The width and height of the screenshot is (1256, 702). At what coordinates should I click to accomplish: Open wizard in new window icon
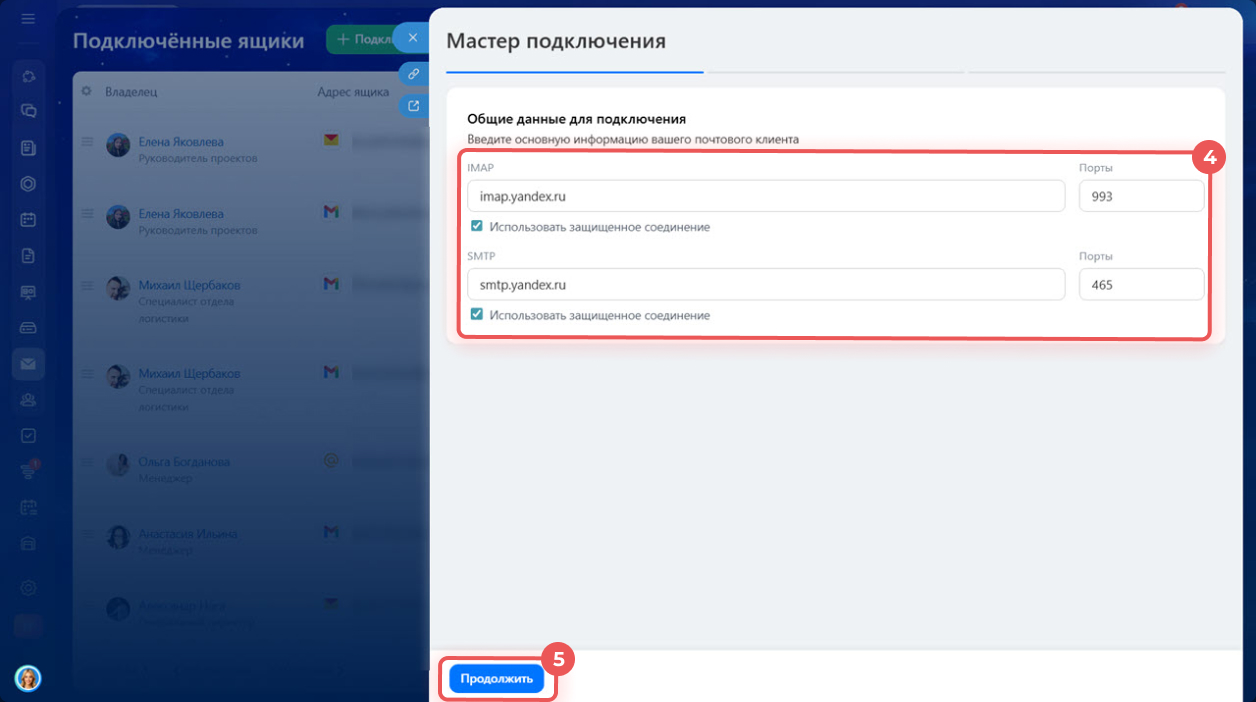click(411, 105)
